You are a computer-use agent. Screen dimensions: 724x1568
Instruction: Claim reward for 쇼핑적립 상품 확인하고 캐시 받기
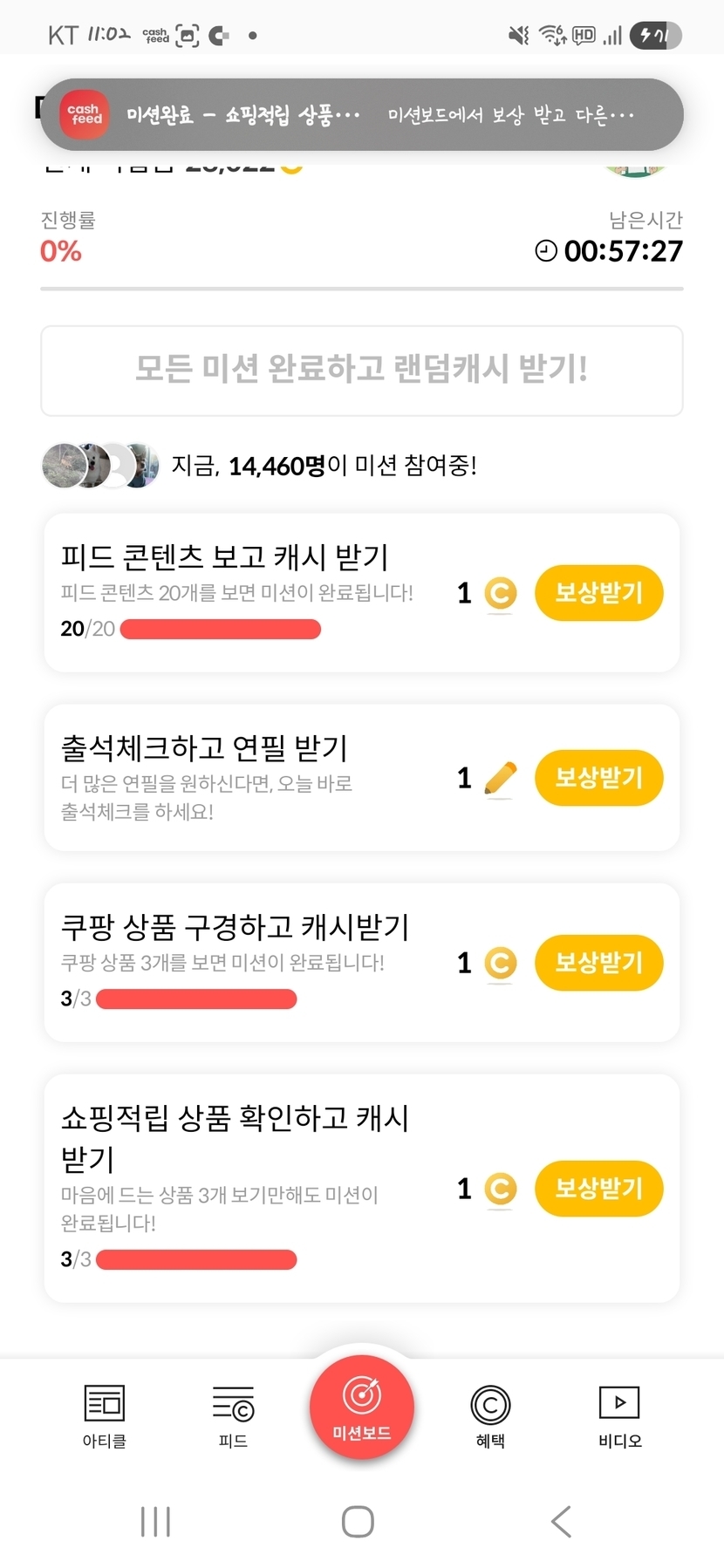coord(598,1188)
